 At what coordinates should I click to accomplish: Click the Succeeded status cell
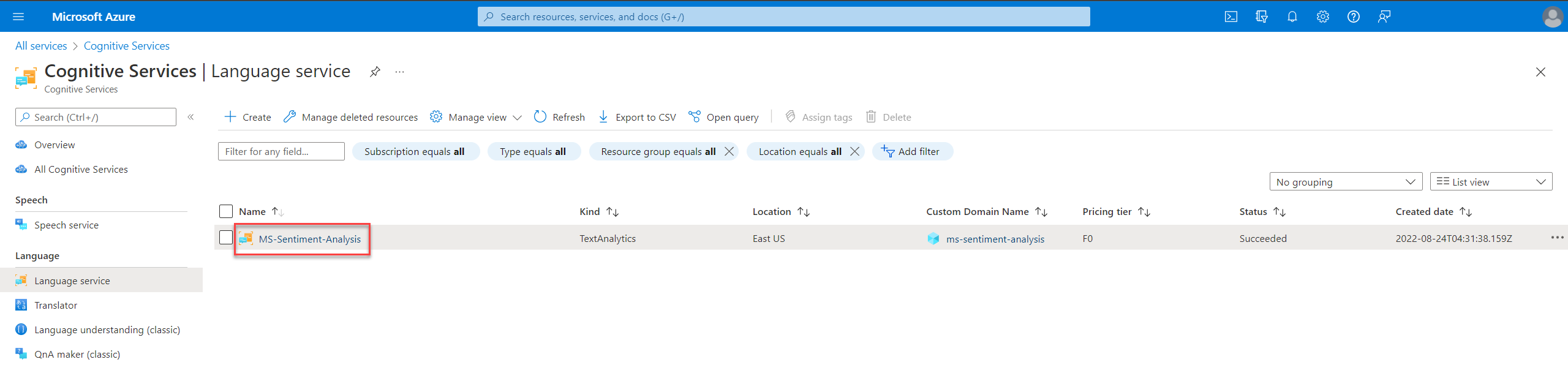pos(1263,238)
